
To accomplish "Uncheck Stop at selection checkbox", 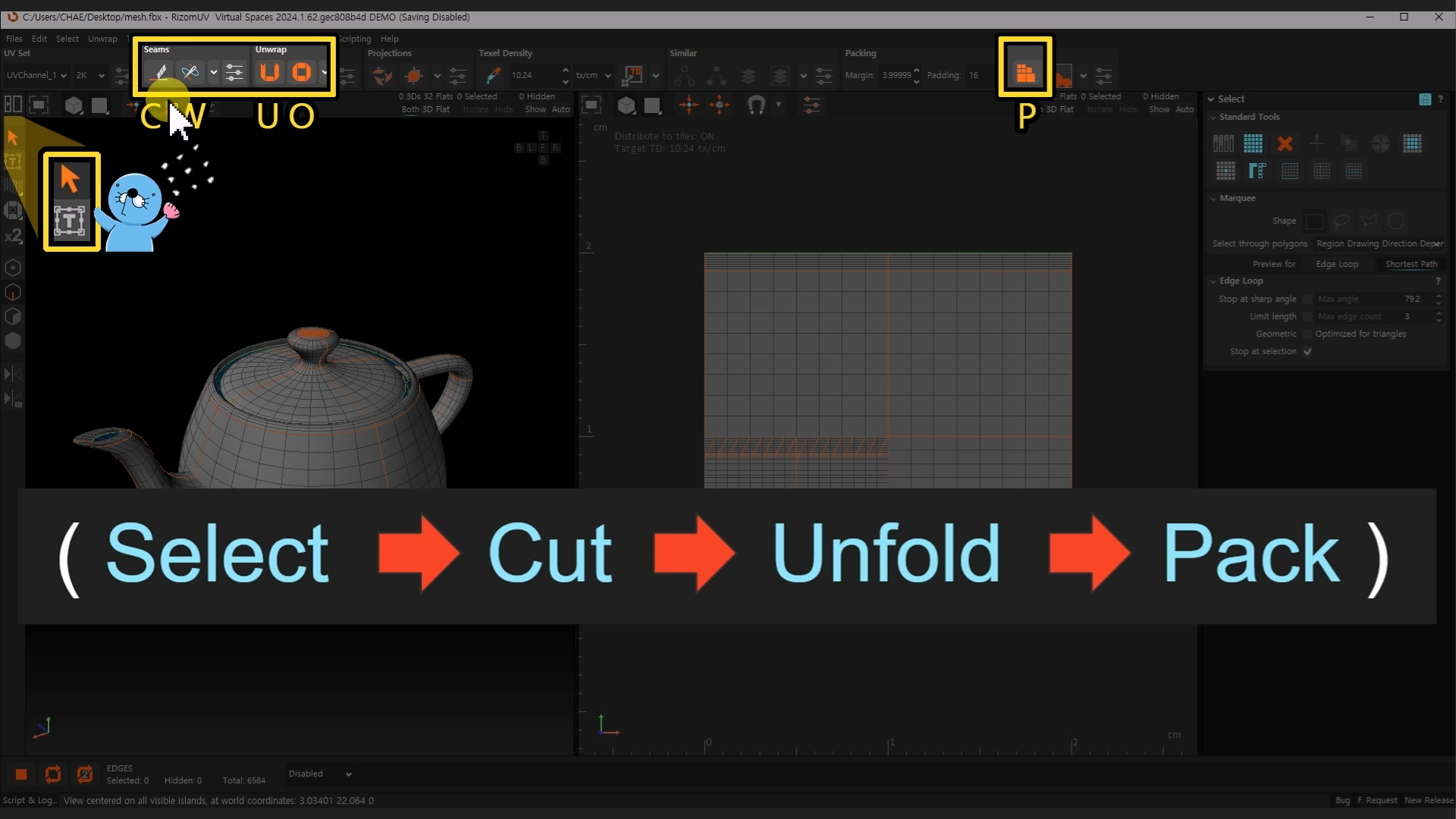I will tap(1307, 352).
